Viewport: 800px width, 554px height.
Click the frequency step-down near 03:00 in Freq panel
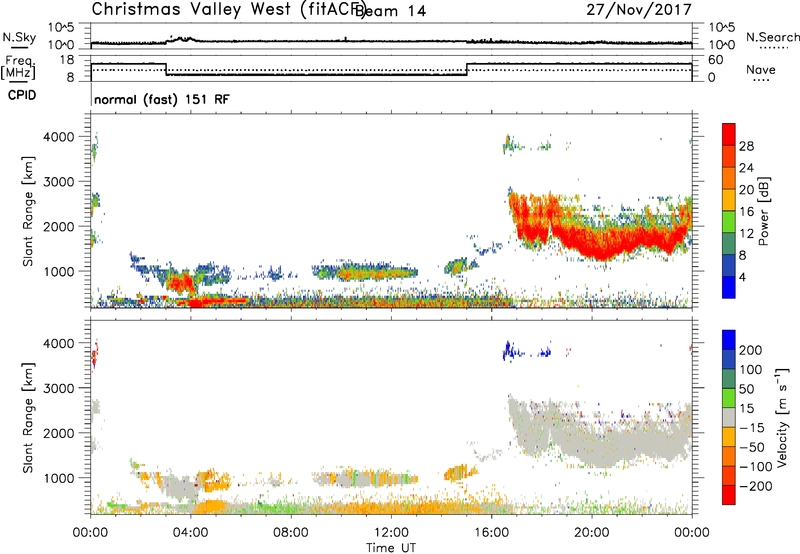click(x=166, y=69)
